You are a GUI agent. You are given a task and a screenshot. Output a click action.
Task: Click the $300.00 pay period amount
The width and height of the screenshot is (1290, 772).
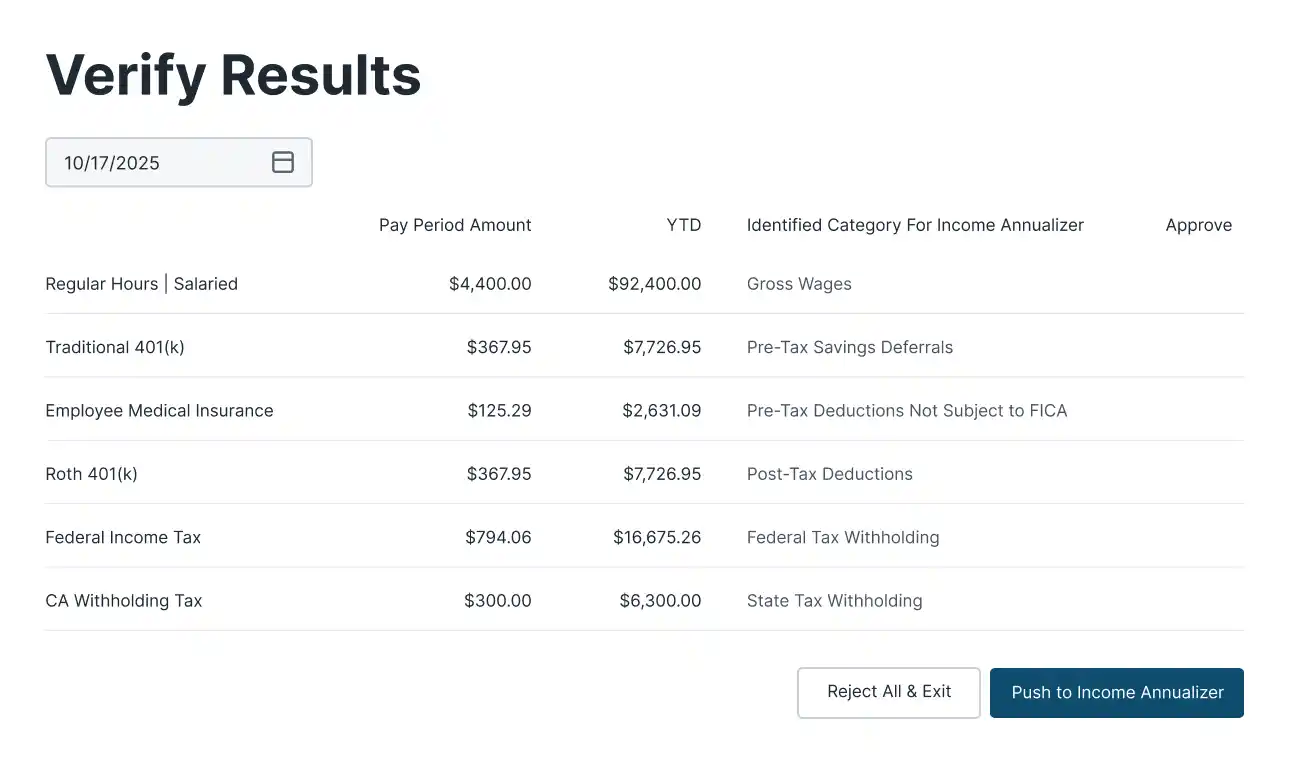click(x=498, y=601)
